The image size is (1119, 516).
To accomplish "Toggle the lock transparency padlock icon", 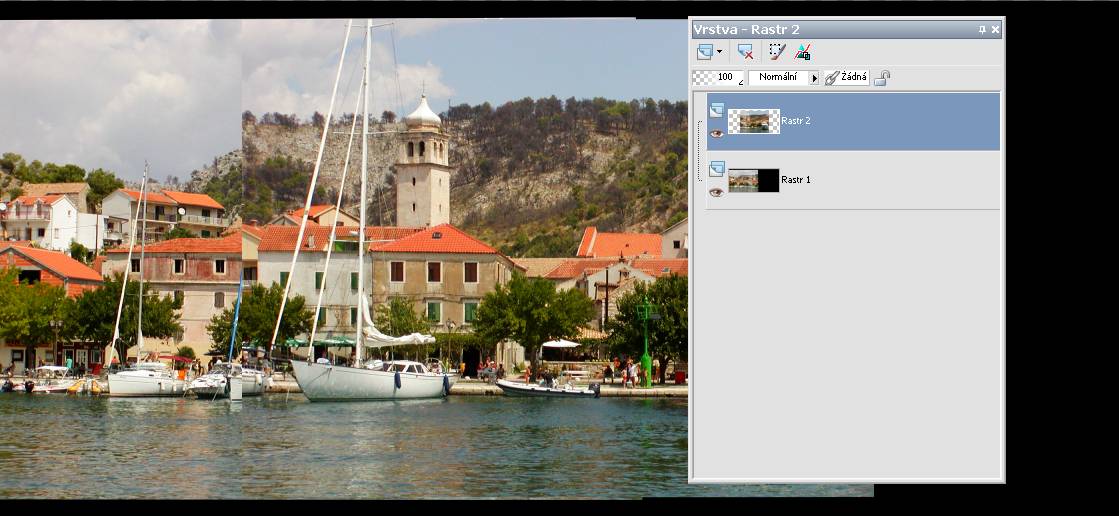I will (882, 77).
